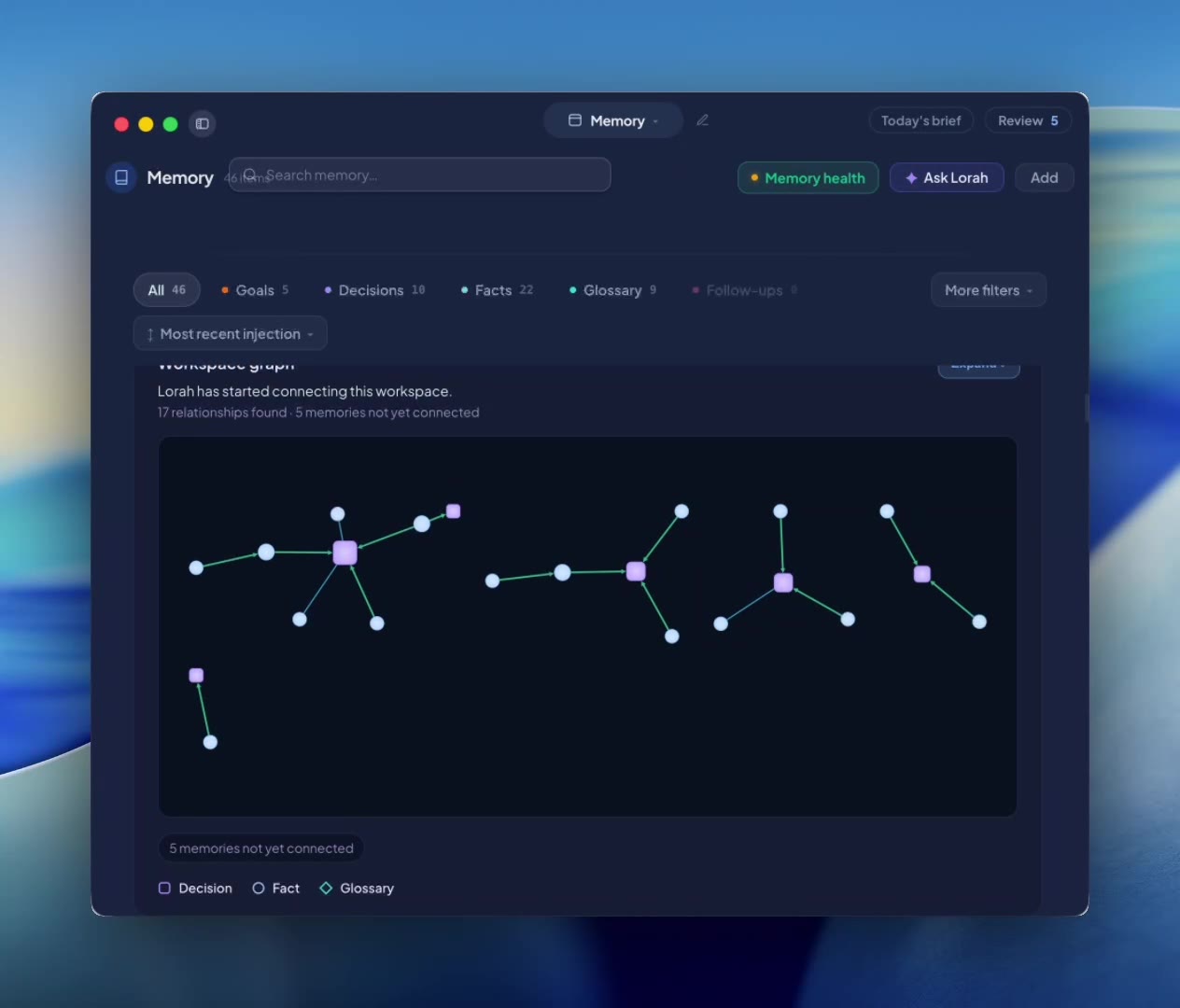Minimize the window with the yellow button
The image size is (1180, 1008).
click(x=146, y=124)
